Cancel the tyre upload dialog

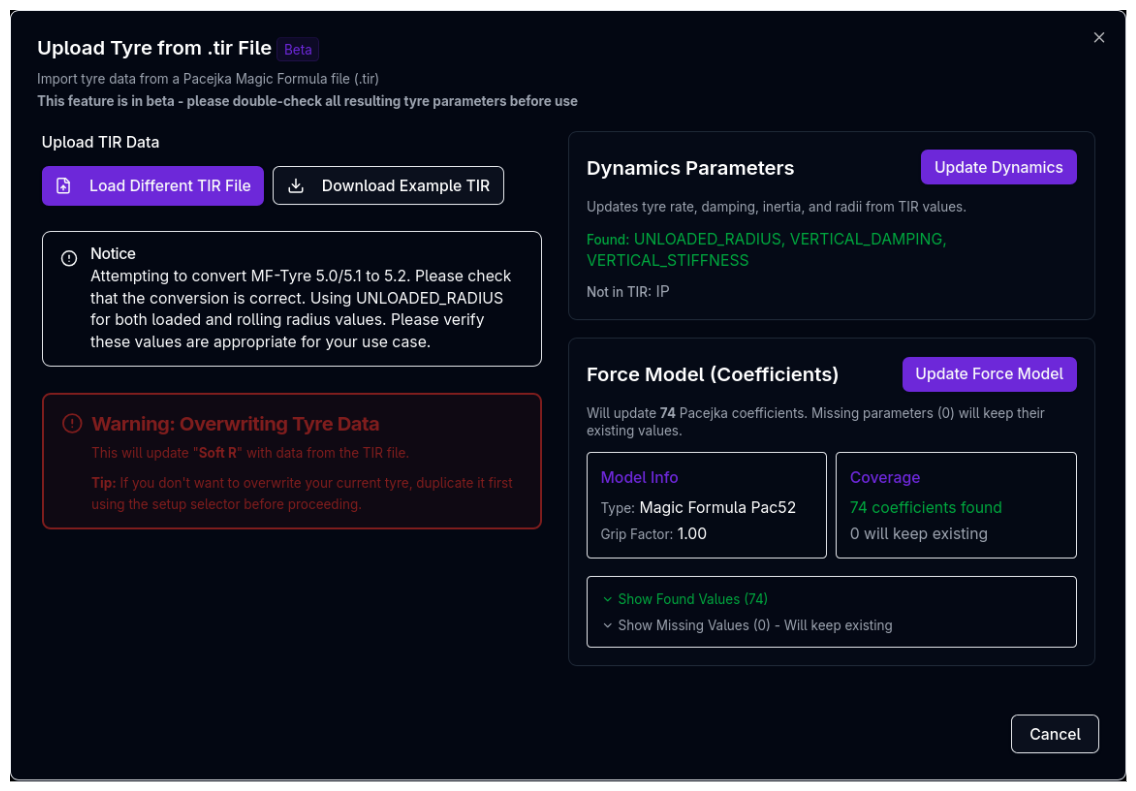pyautogui.click(x=1054, y=734)
